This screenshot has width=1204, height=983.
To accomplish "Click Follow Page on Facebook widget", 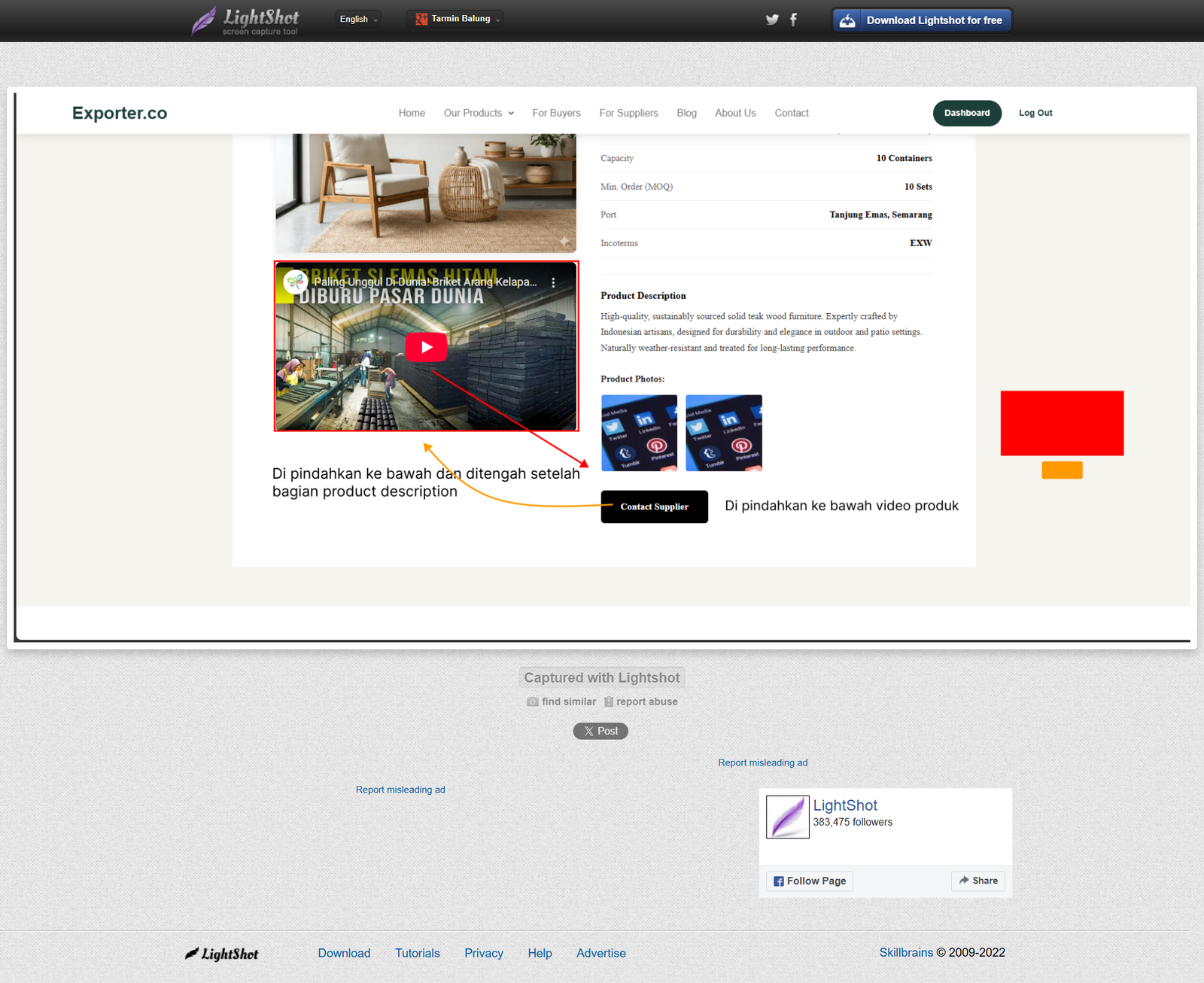I will coord(810,881).
